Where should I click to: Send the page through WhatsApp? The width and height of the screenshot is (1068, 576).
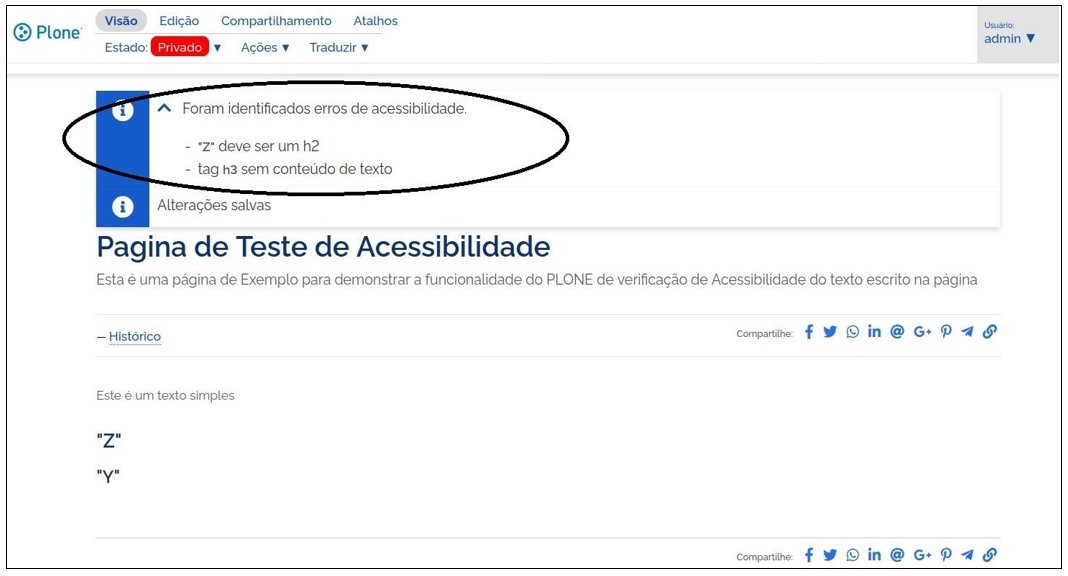[x=852, y=331]
